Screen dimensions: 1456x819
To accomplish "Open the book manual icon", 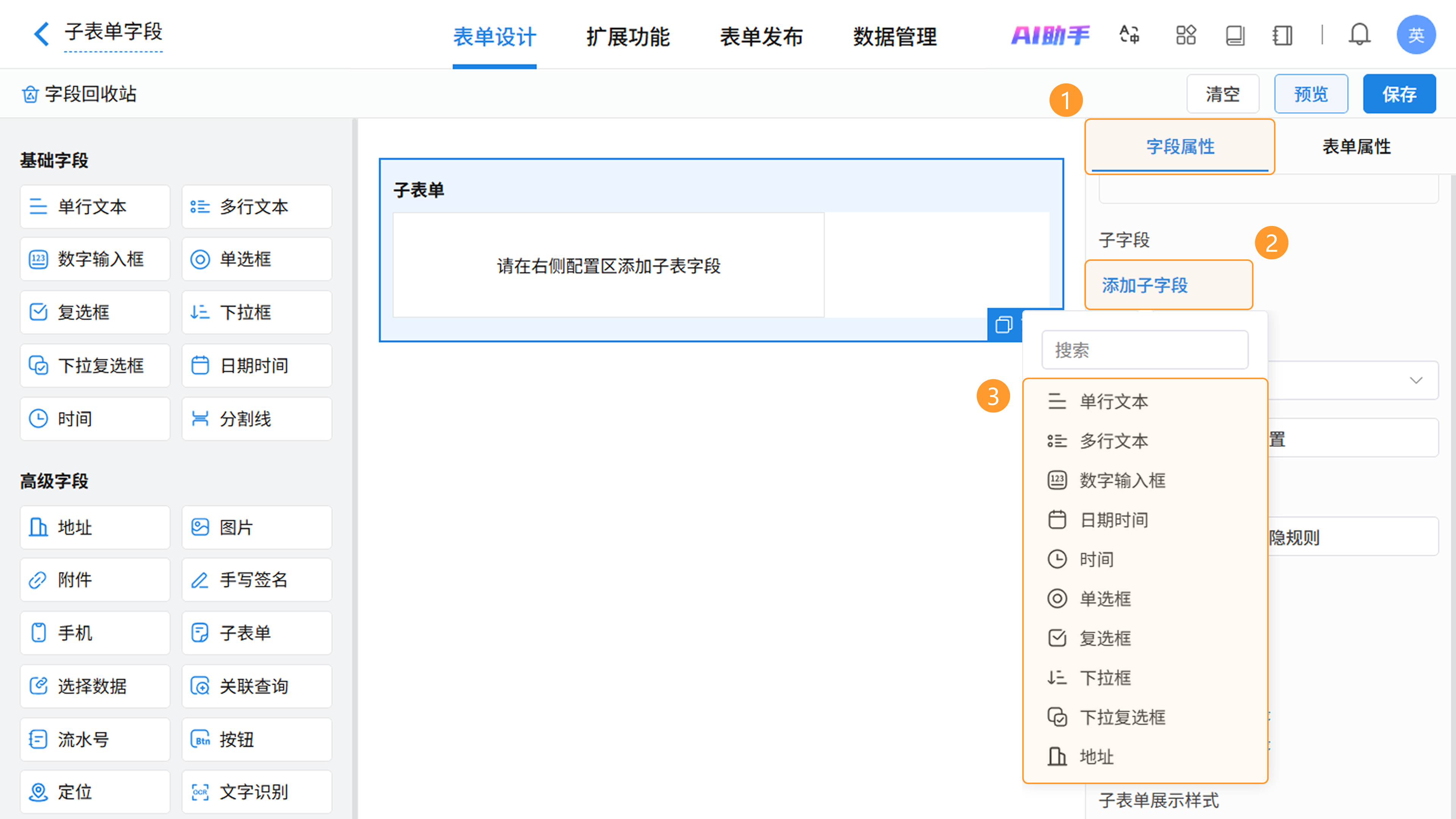I will coord(1235,35).
